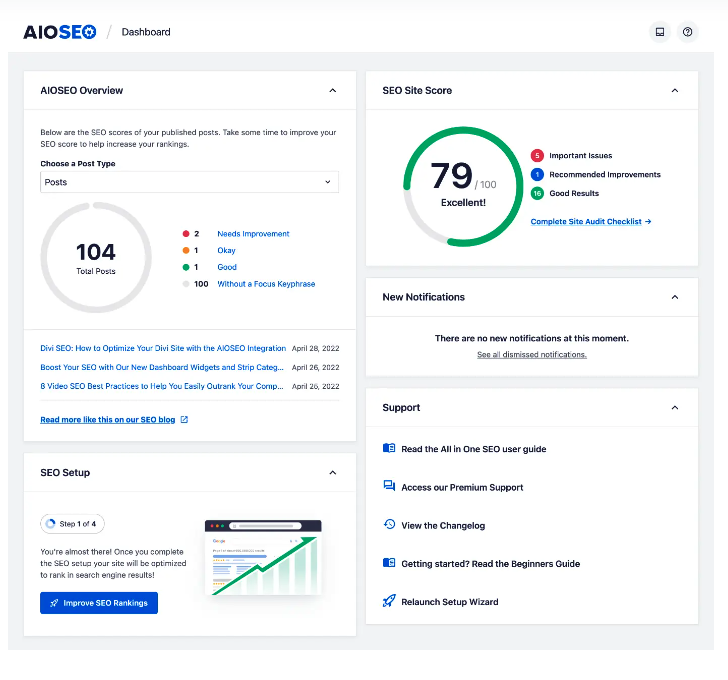This screenshot has width=728, height=680.
Task: Click Read more like this on our SEO blog
Action: [x=108, y=420]
